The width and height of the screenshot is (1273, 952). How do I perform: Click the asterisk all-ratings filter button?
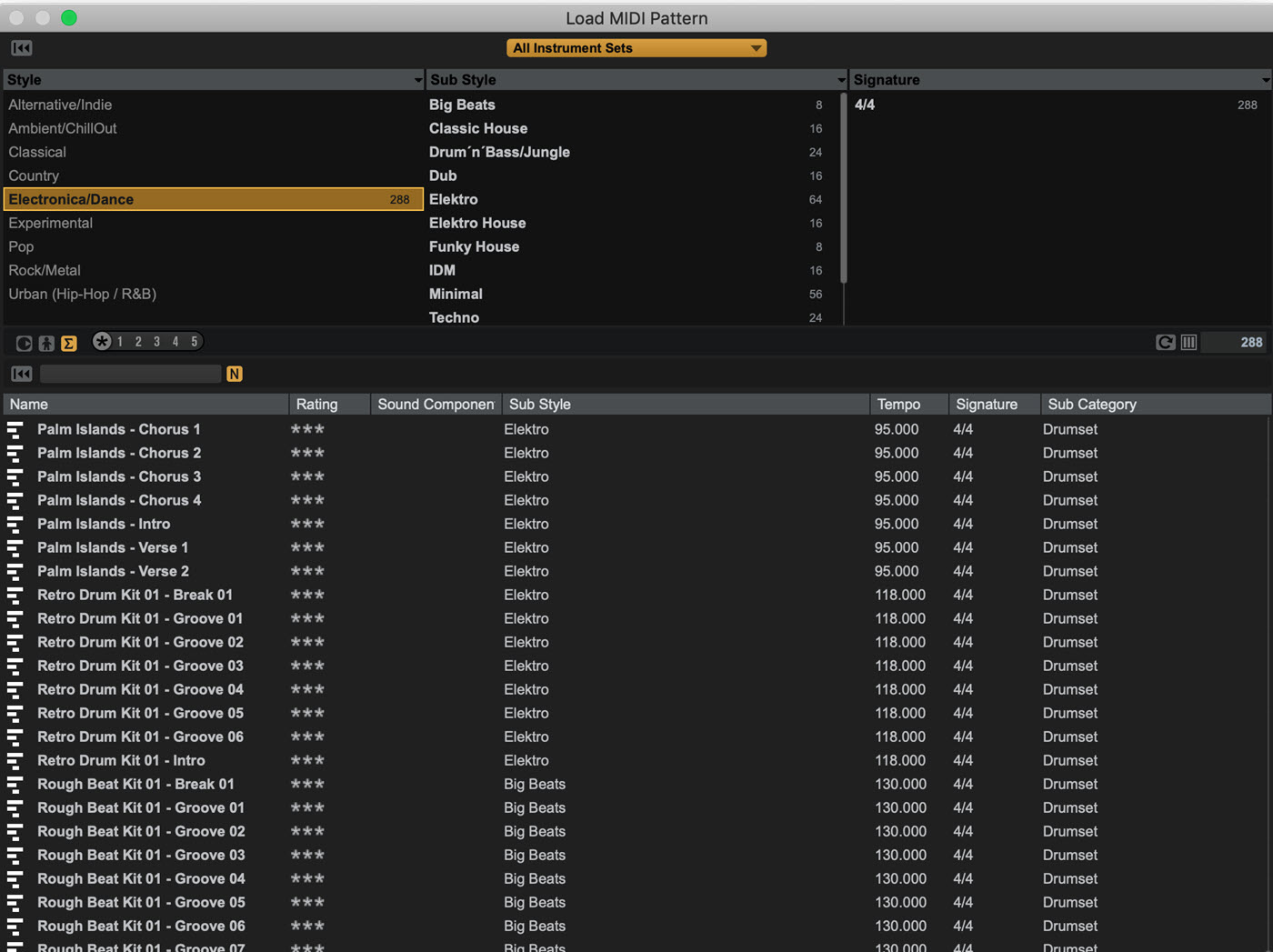(x=102, y=342)
